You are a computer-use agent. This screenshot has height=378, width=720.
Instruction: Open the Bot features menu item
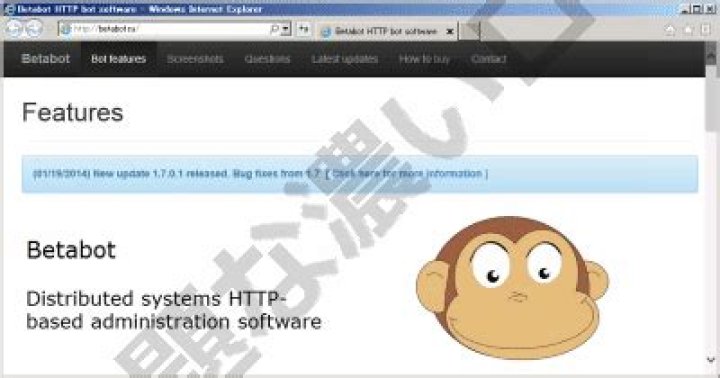pos(118,59)
